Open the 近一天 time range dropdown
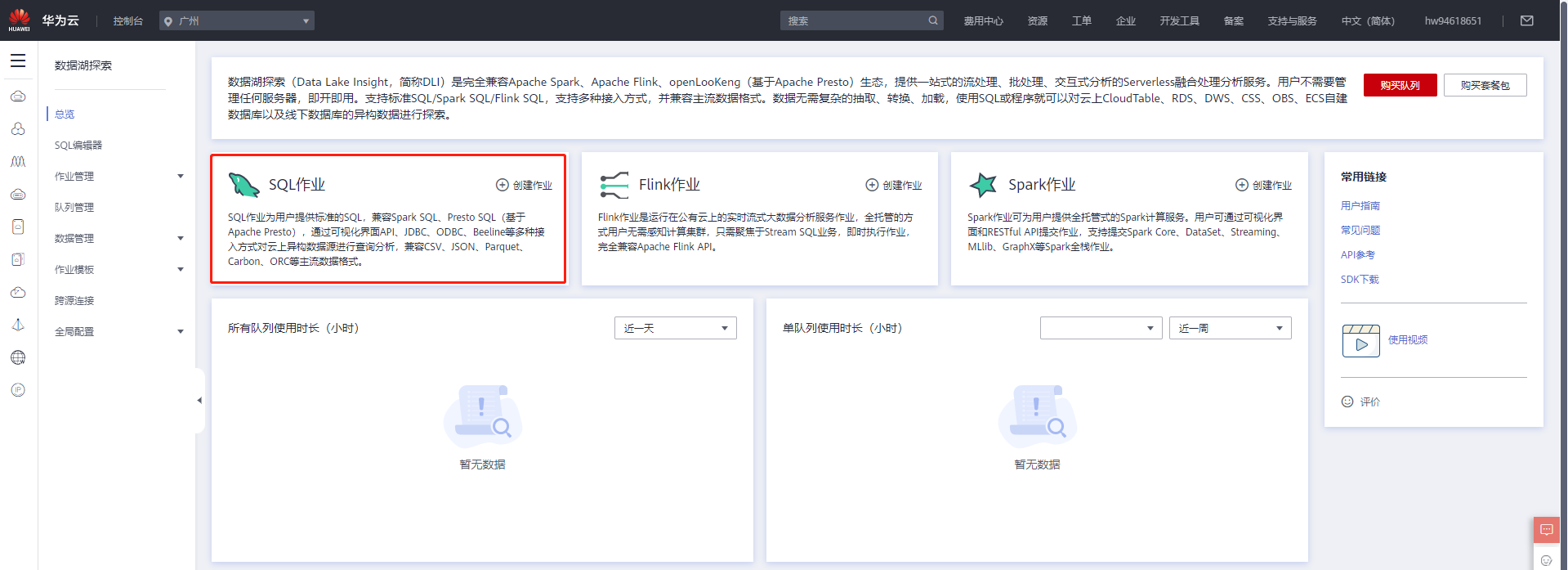This screenshot has width=1568, height=570. coord(676,328)
